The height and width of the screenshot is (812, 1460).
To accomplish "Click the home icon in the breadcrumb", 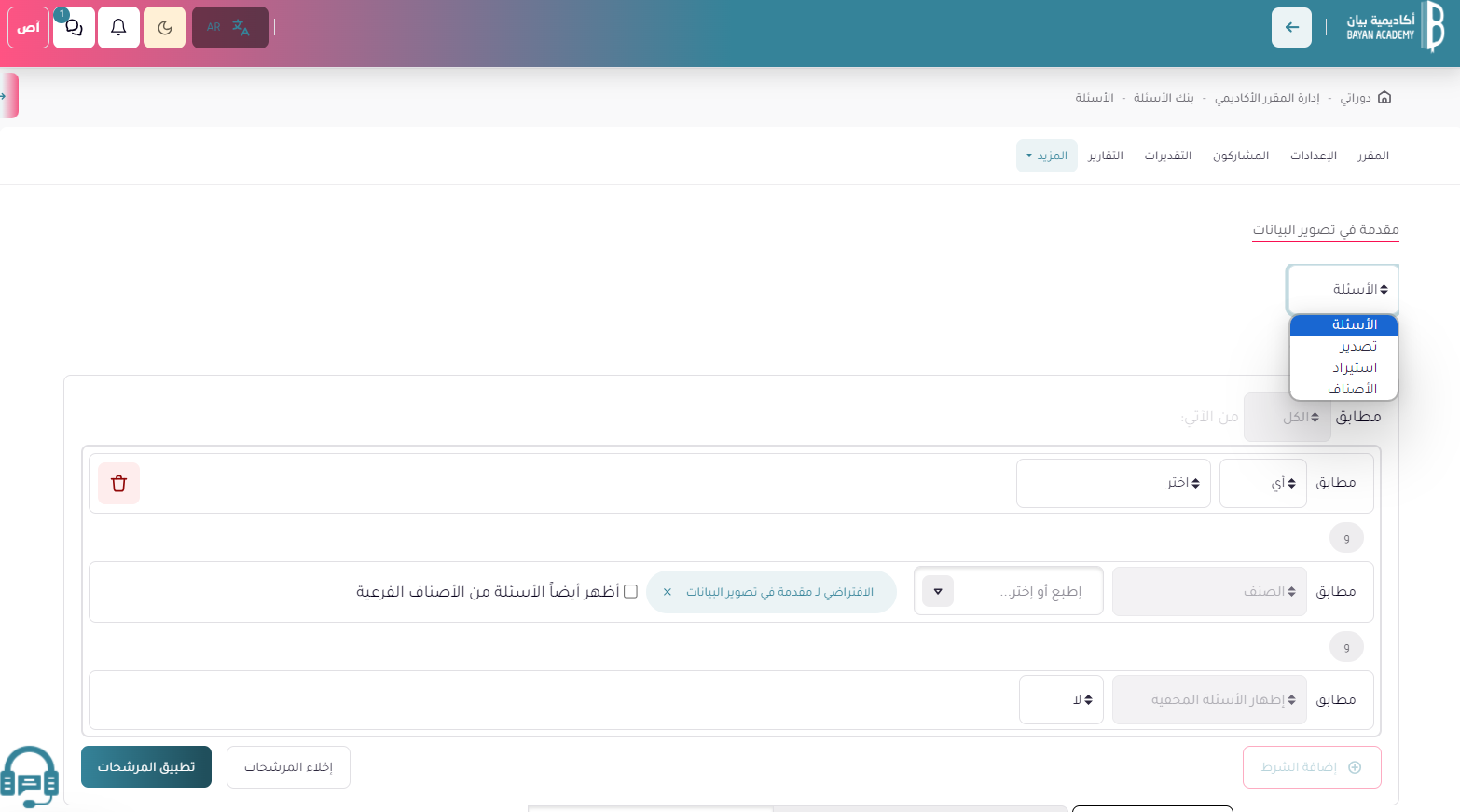I will pos(1385,97).
